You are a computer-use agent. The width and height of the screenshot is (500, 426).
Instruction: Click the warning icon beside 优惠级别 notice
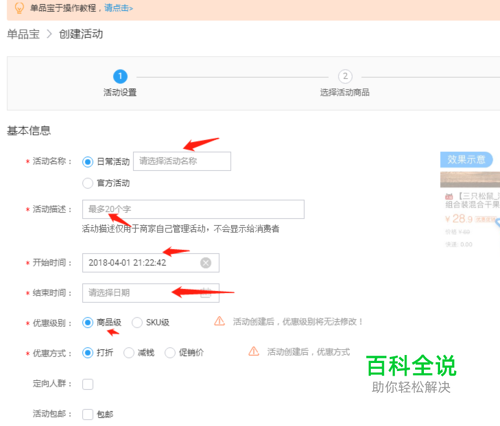click(x=219, y=321)
